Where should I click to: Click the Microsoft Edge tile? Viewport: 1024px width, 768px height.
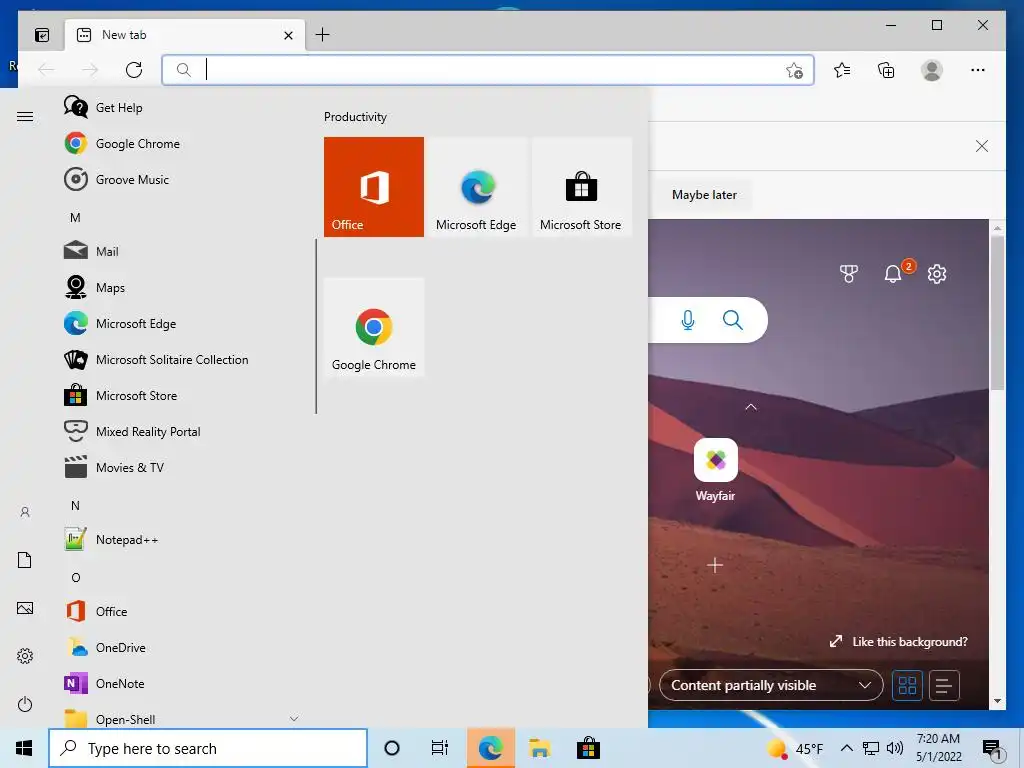click(x=477, y=187)
